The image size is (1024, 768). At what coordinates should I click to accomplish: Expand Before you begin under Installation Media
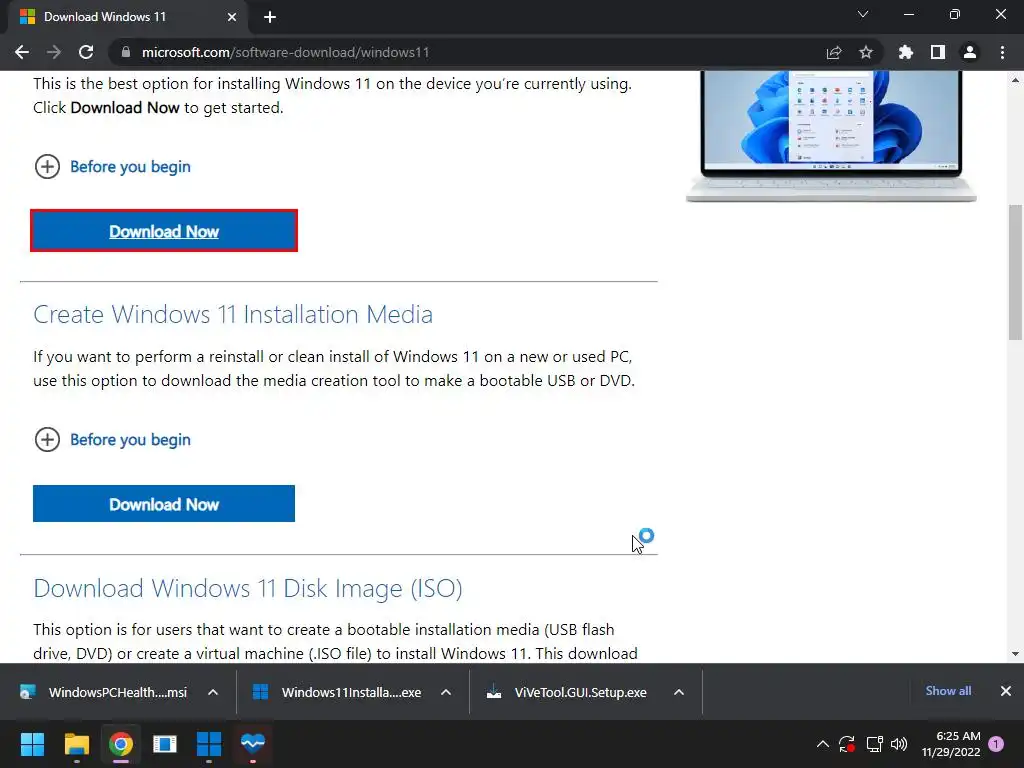[x=112, y=440]
